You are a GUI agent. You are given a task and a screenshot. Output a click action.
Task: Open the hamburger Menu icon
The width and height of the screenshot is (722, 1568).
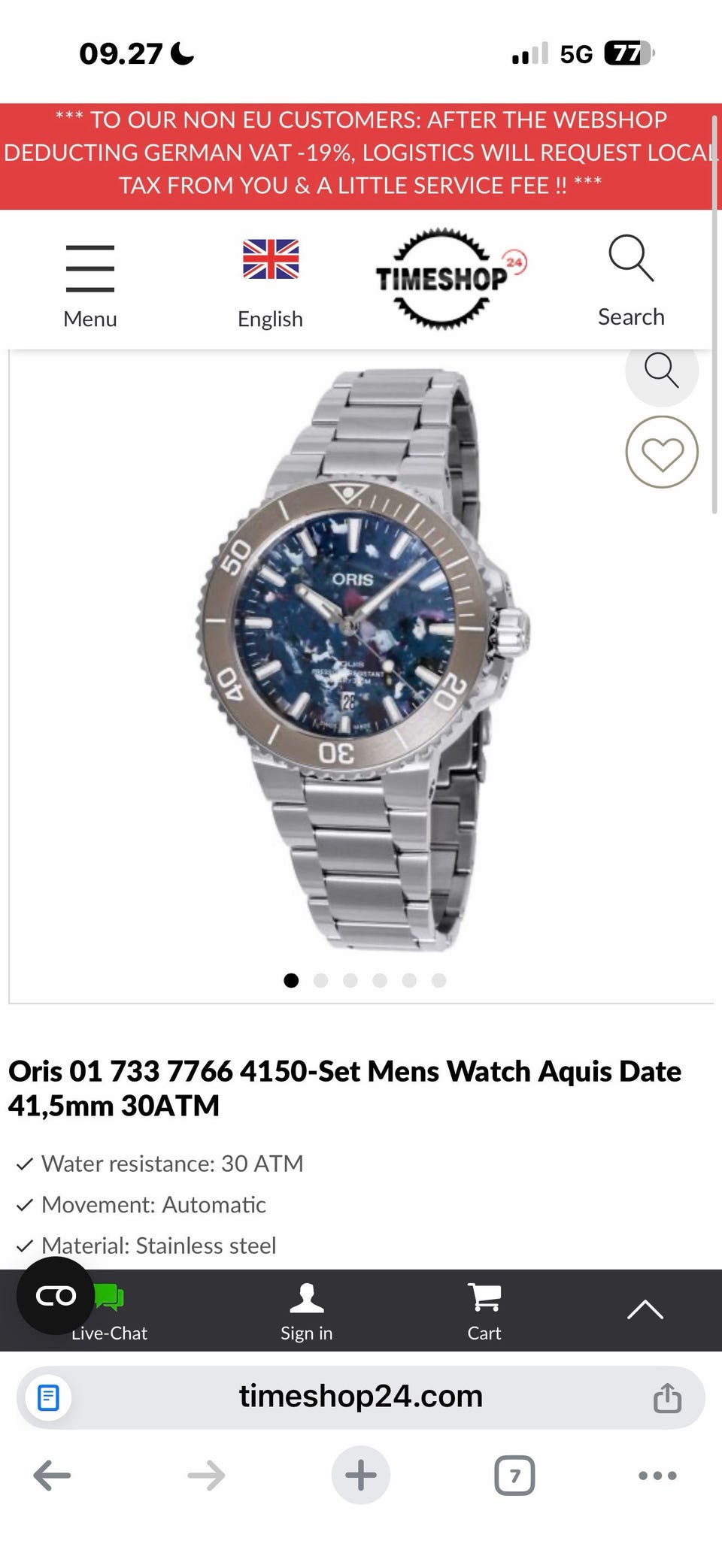[90, 268]
